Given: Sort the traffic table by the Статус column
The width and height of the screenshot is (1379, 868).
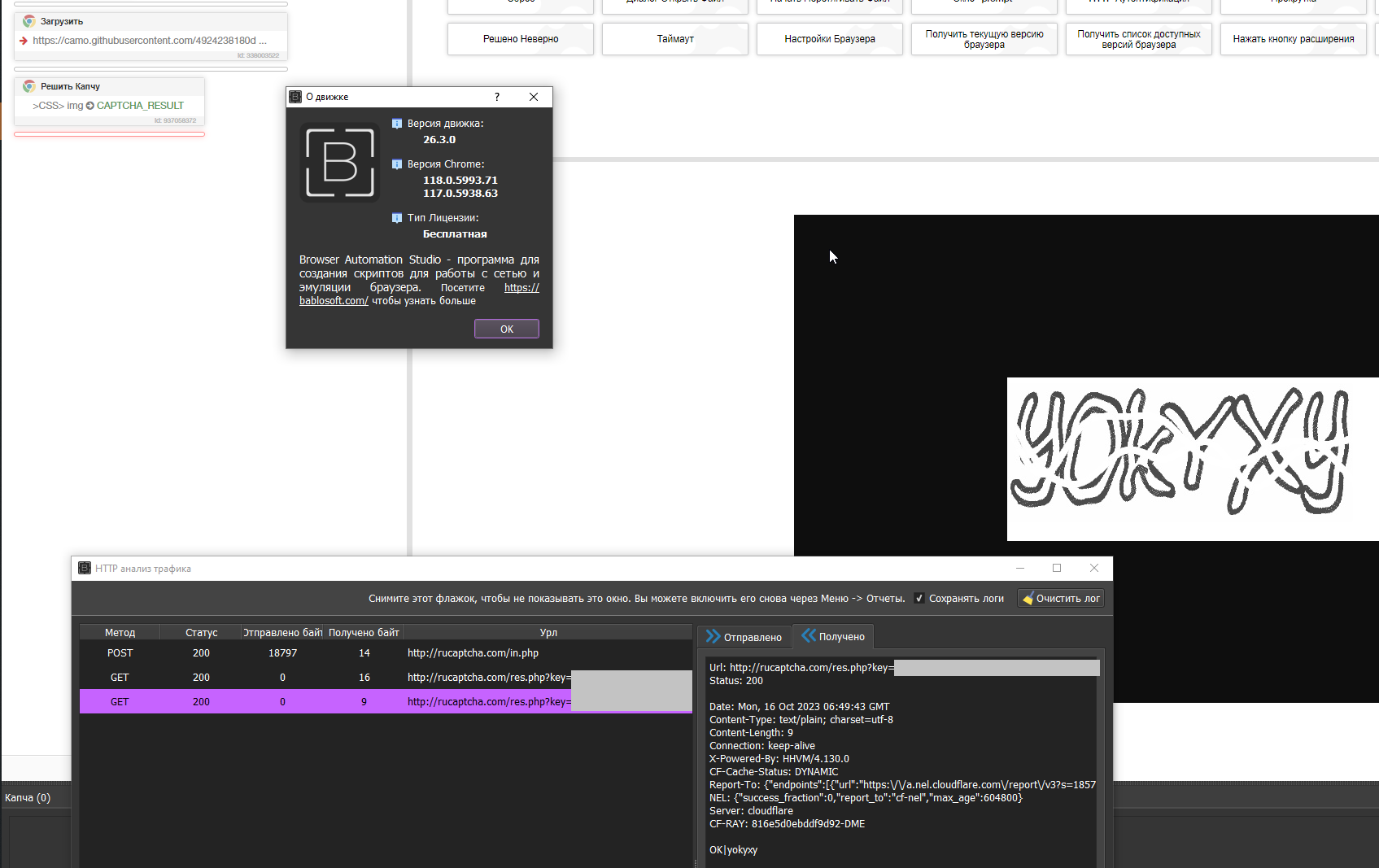Looking at the screenshot, I should tap(201, 633).
